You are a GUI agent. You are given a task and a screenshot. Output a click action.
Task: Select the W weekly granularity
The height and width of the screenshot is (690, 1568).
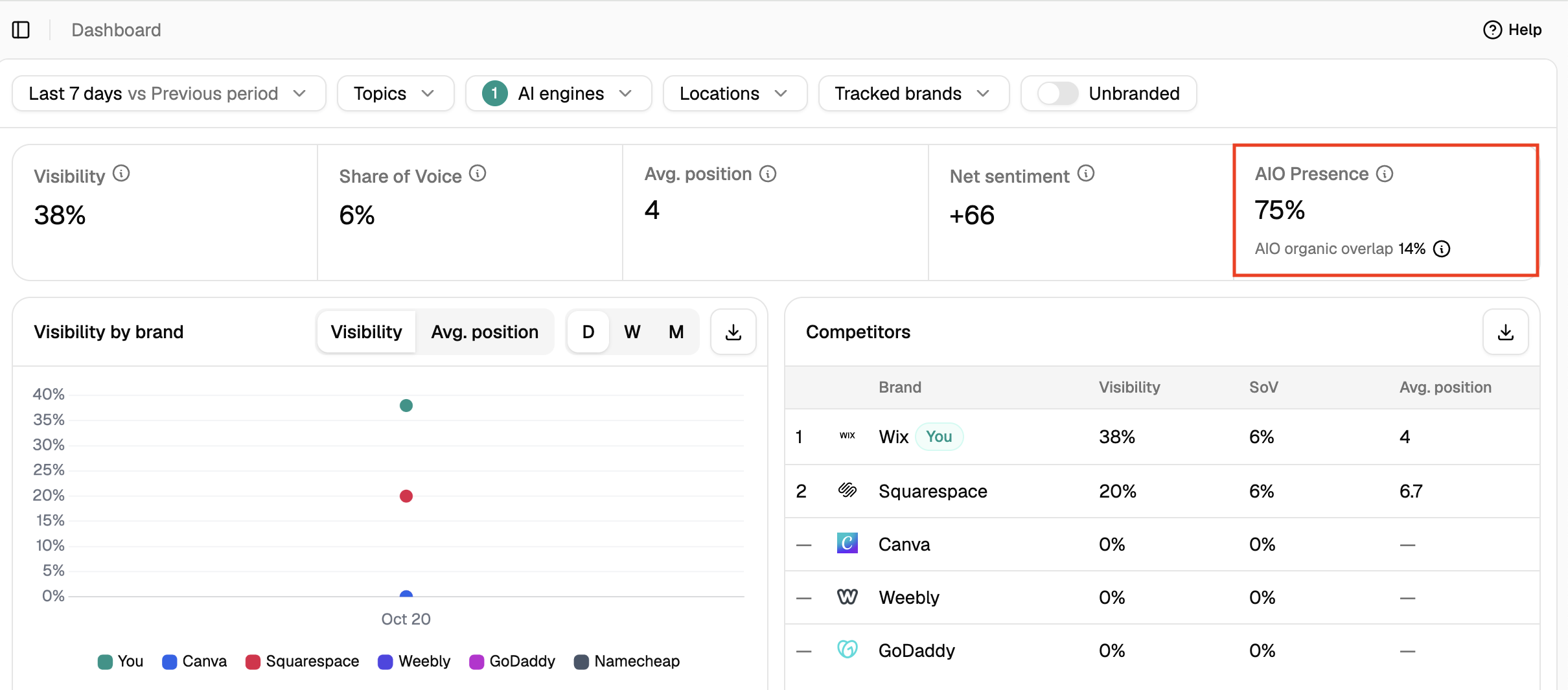point(632,332)
